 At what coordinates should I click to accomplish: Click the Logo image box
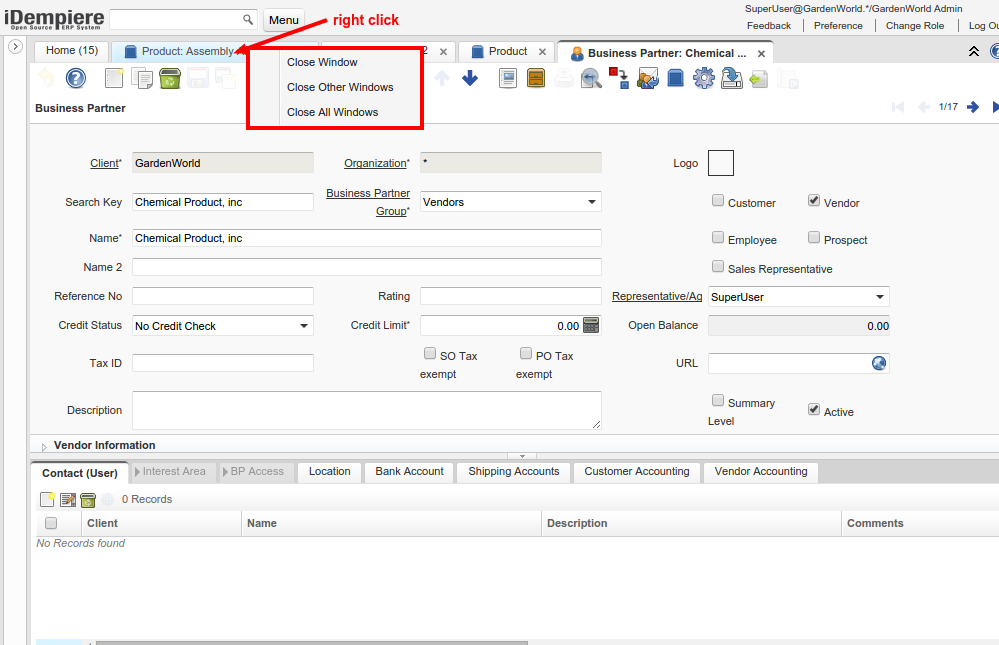[720, 163]
